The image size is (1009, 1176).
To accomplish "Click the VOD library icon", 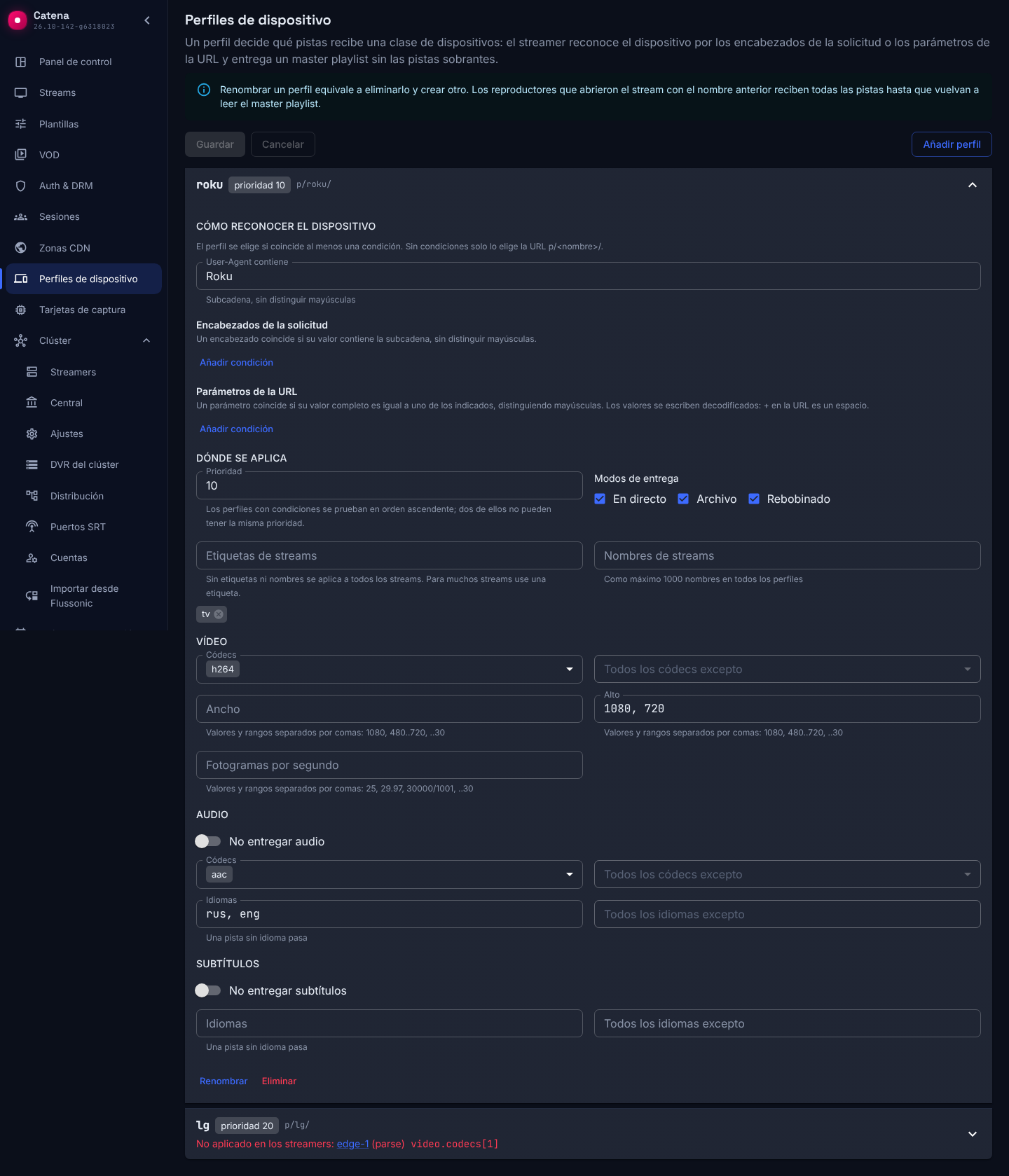I will [x=21, y=155].
